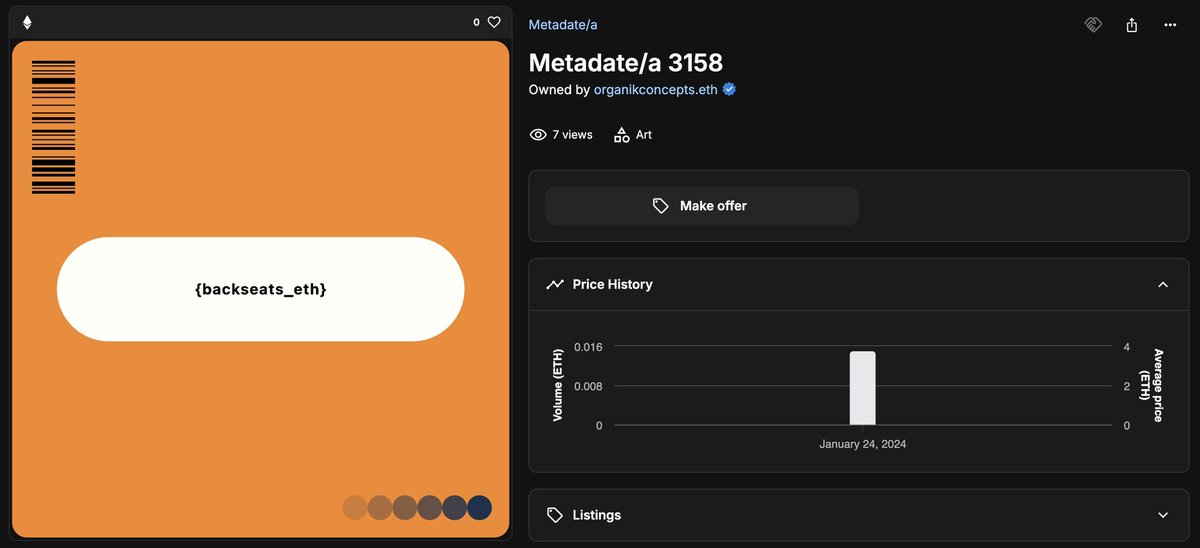Click the favorites count next to the heart
1200x548 pixels.
[x=476, y=22]
